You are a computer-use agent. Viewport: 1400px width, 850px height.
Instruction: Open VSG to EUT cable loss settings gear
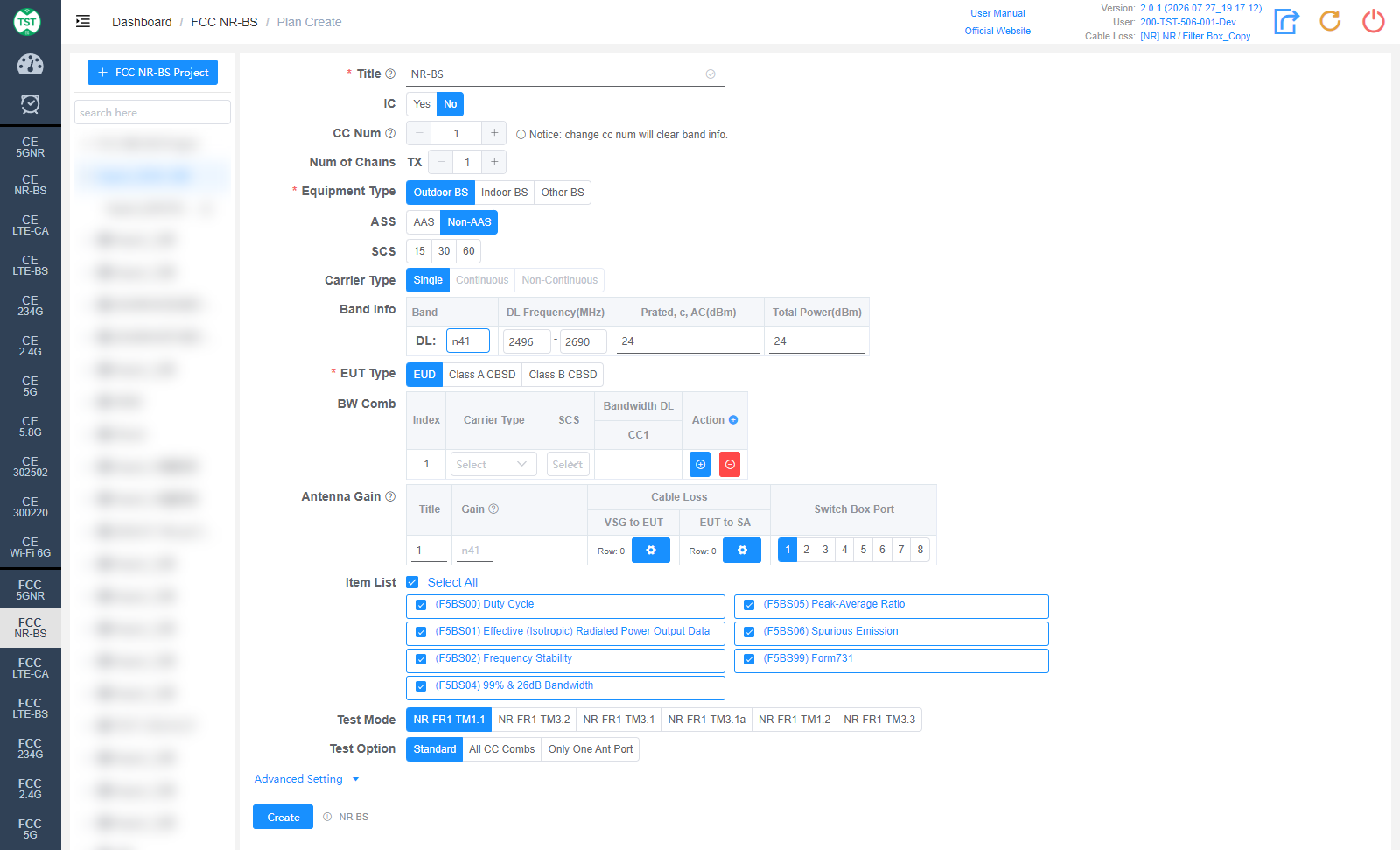tap(651, 551)
